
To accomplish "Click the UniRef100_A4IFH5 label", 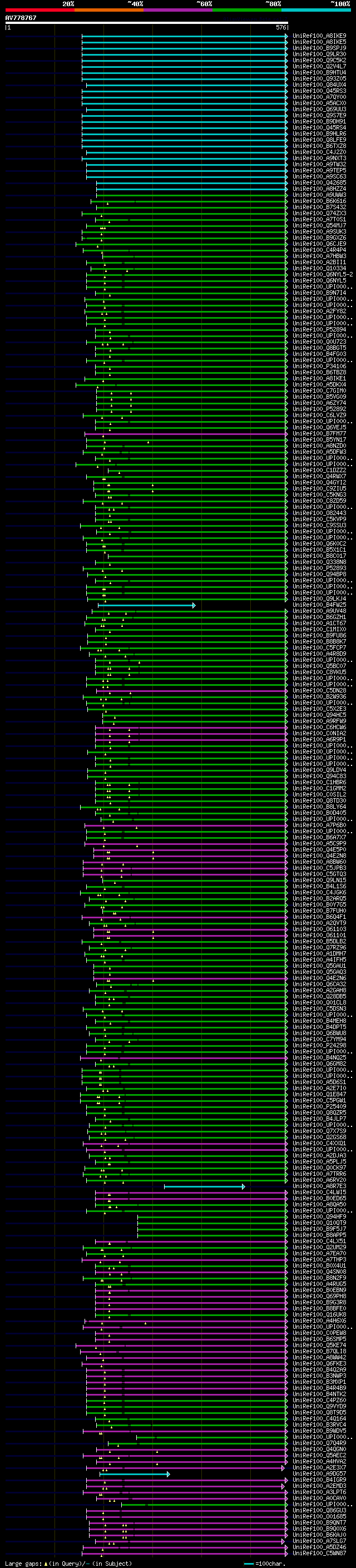I will pos(319,960).
